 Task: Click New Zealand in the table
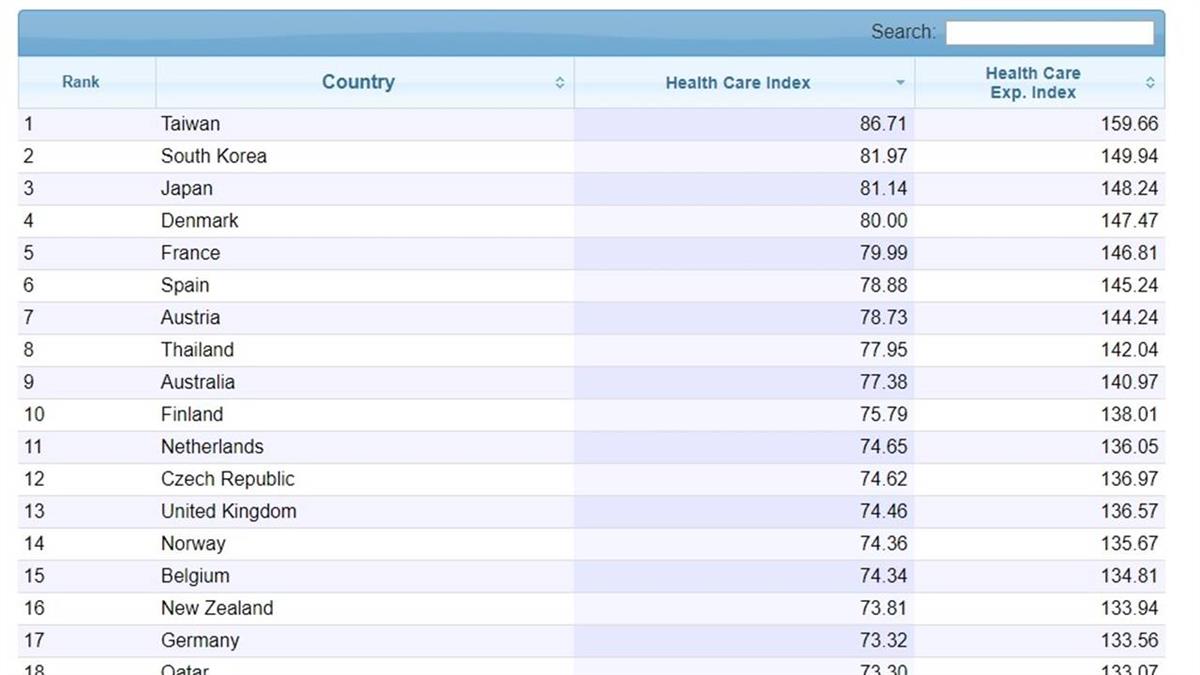coord(217,608)
